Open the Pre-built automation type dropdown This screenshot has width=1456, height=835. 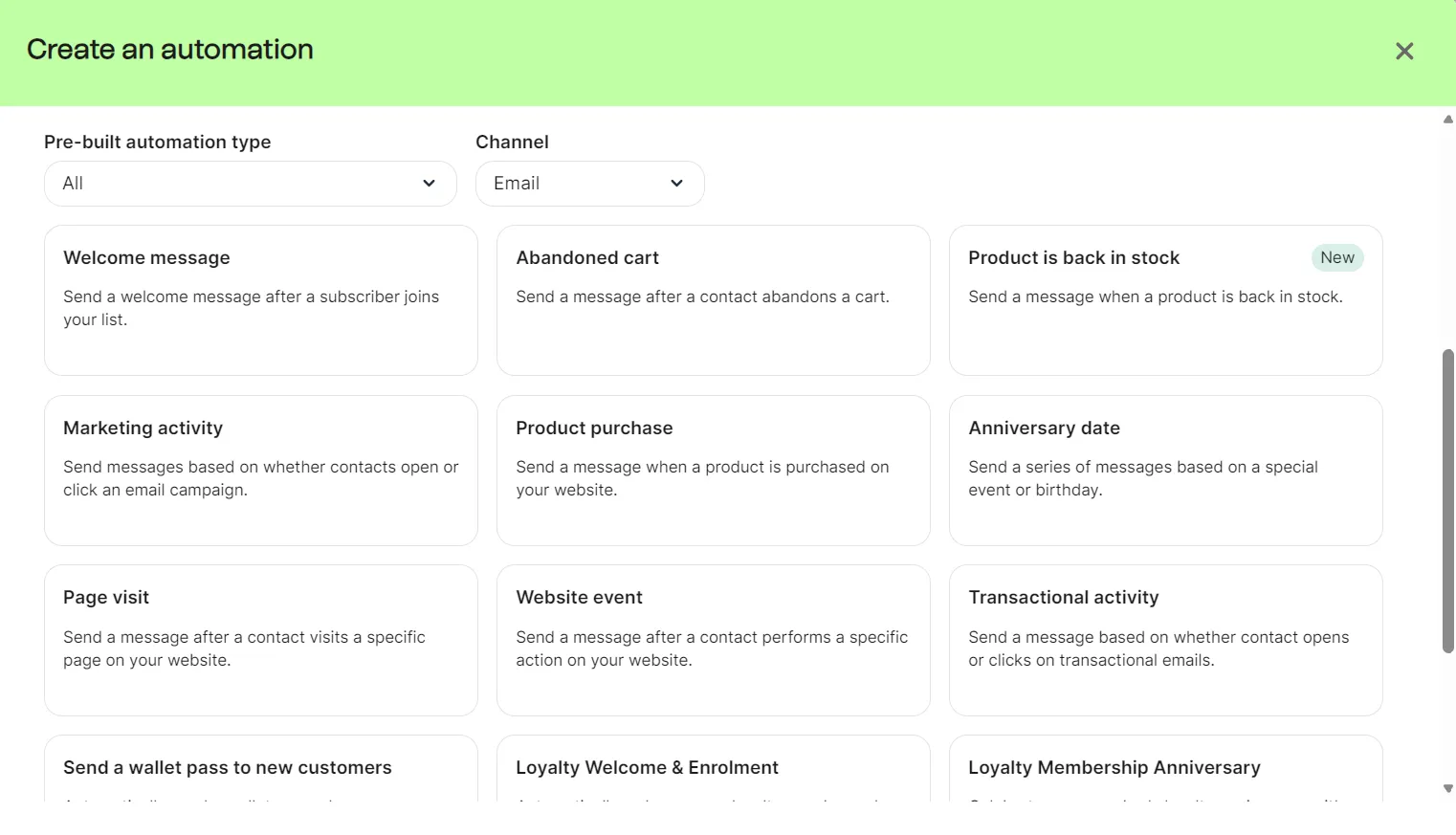click(251, 184)
